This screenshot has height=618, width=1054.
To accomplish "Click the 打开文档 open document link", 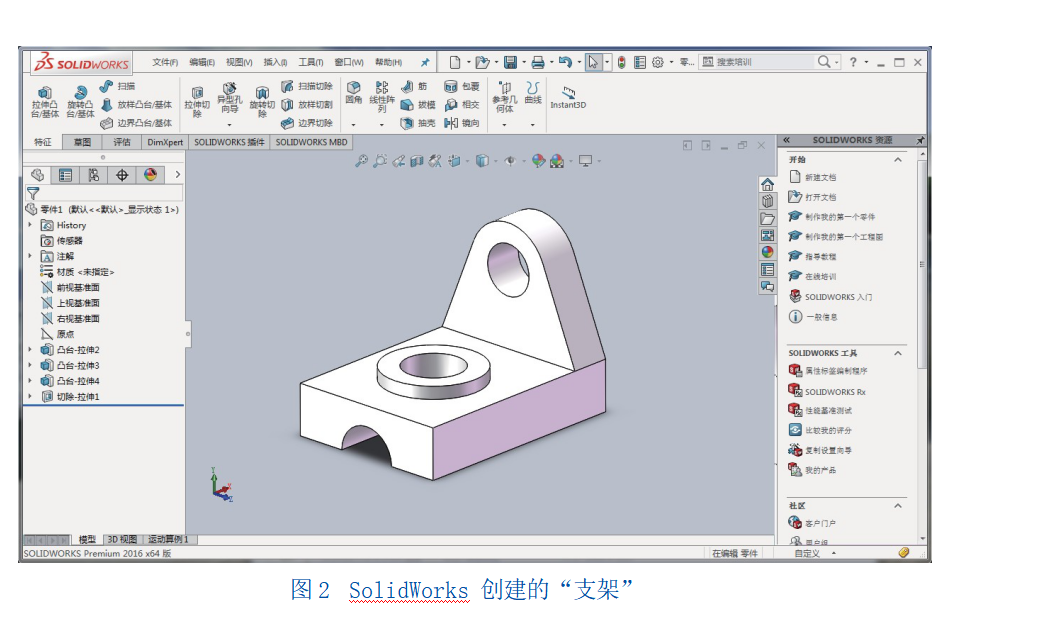I will pos(813,197).
